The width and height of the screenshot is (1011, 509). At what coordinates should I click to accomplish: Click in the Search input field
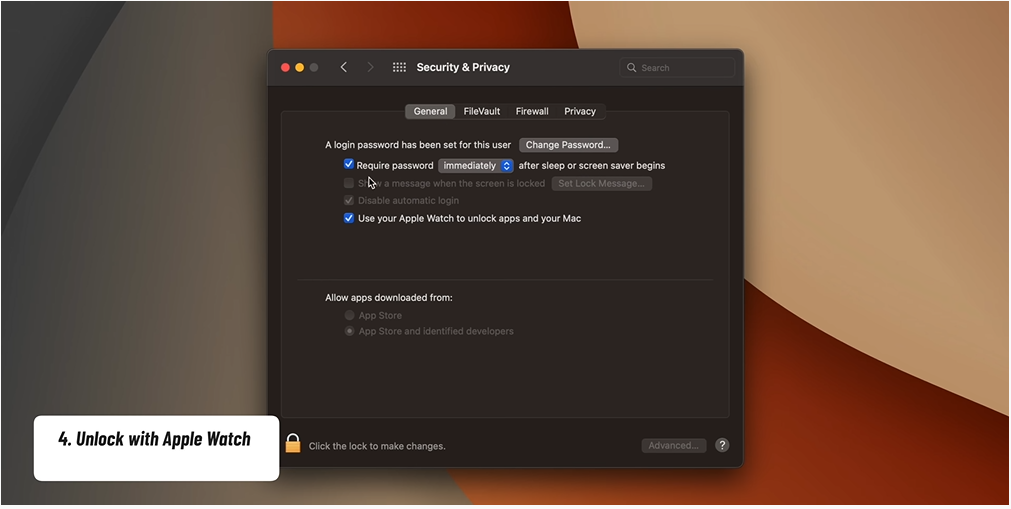[x=677, y=68]
